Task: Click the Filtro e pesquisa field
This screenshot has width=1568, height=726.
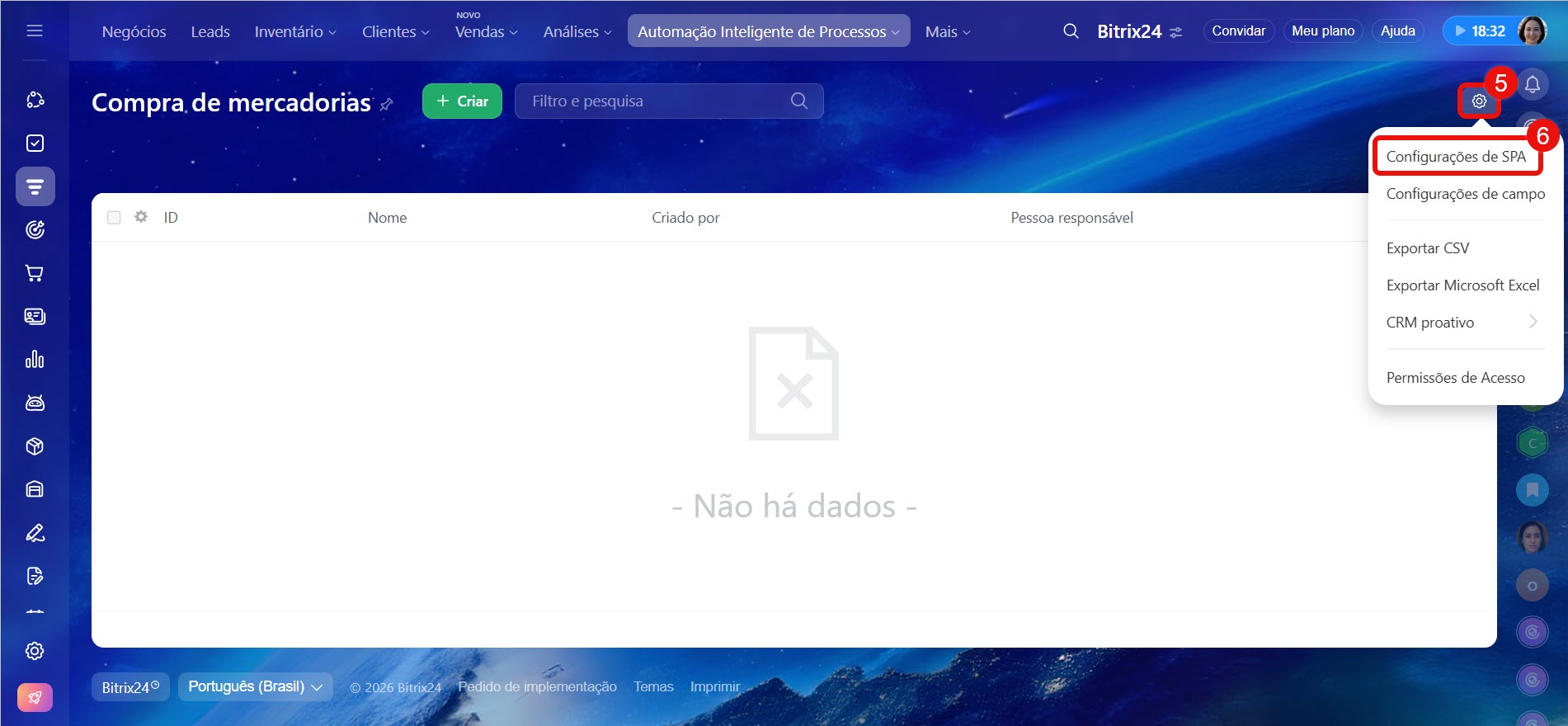Action: pyautogui.click(x=656, y=101)
